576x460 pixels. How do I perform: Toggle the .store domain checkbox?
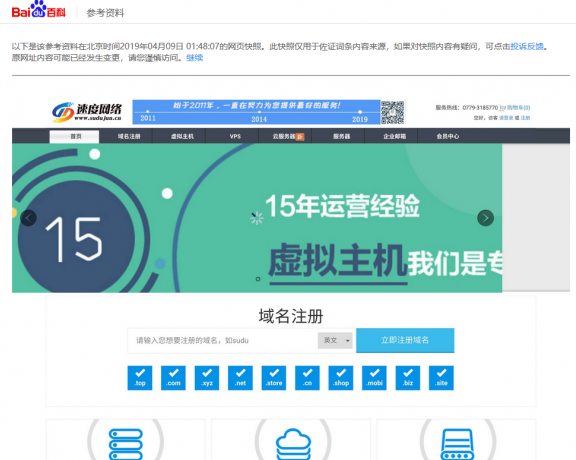(x=274, y=378)
